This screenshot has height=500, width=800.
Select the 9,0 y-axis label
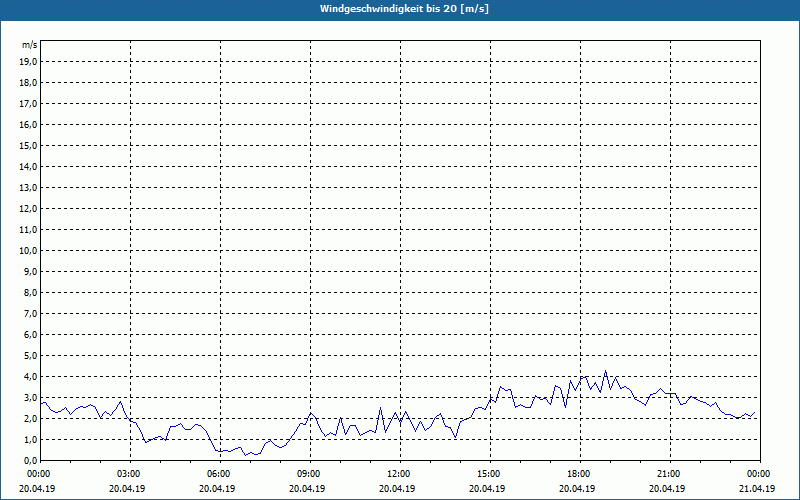(30, 271)
